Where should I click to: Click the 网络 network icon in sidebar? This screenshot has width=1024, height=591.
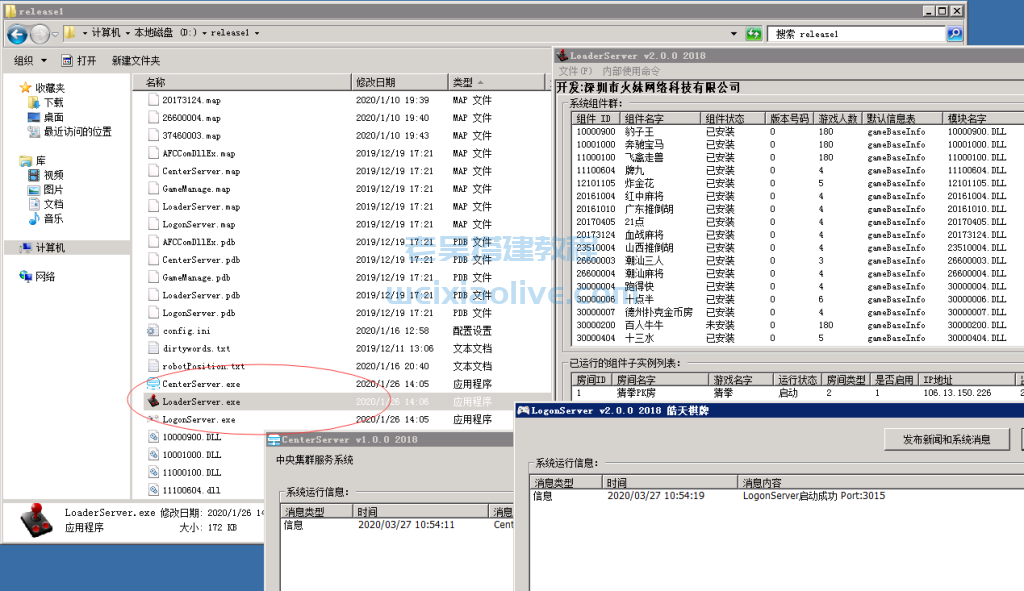(x=25, y=276)
